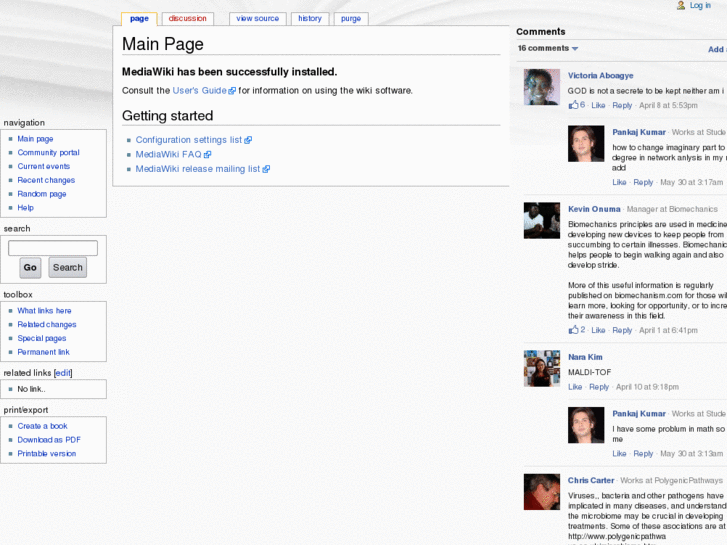Reply to Kevin Onuma's comment

(622, 330)
